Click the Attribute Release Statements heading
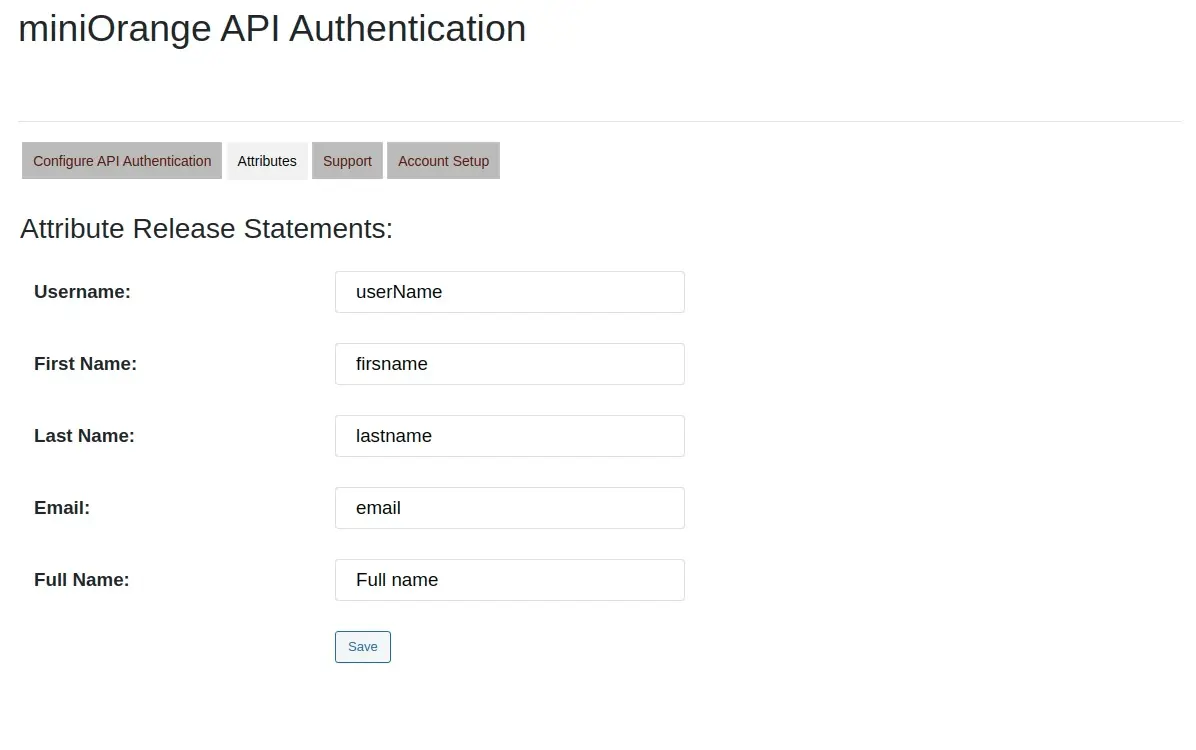The image size is (1196, 750). pos(205,228)
